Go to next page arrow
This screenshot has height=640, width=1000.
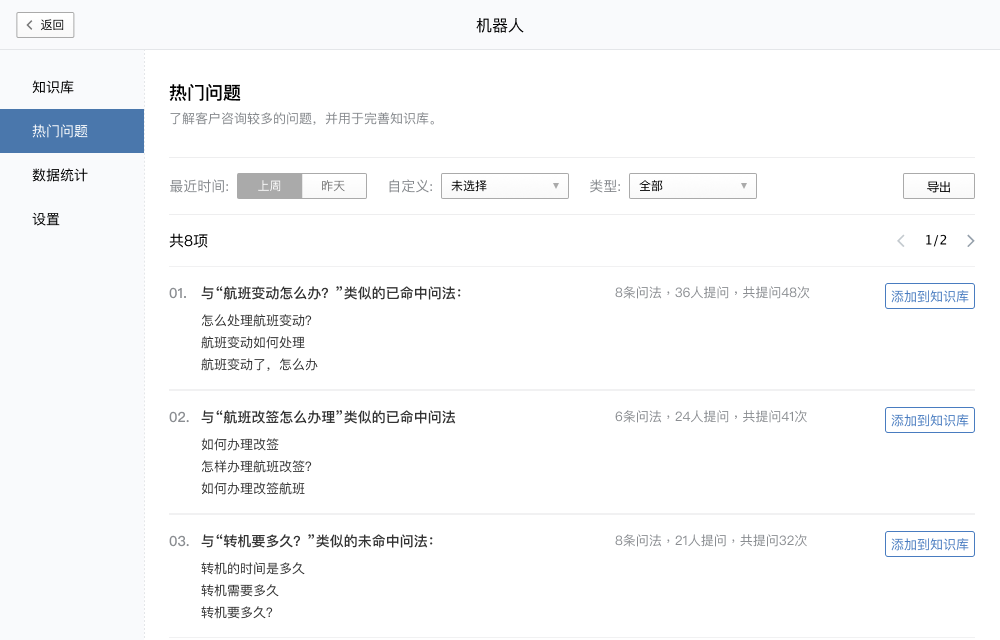pos(970,241)
